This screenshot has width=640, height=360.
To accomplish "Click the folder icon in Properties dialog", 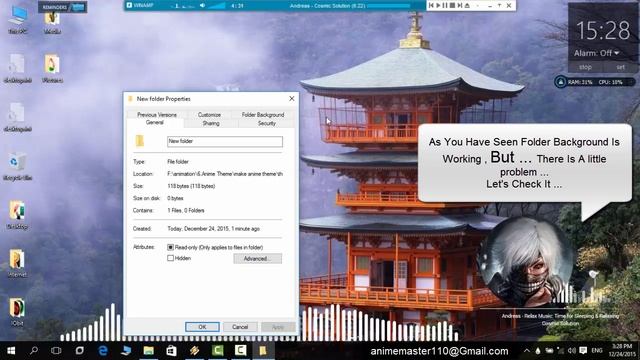I will [x=140, y=141].
